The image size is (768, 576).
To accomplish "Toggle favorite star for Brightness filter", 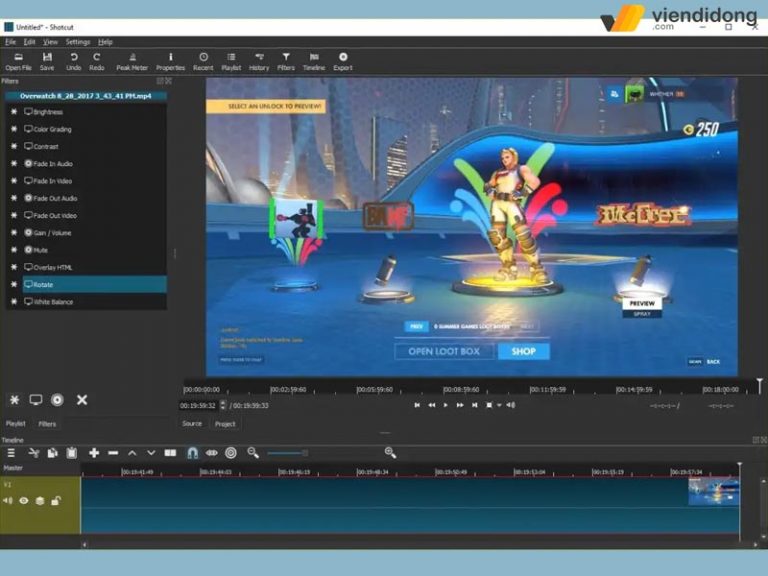I will pyautogui.click(x=14, y=112).
